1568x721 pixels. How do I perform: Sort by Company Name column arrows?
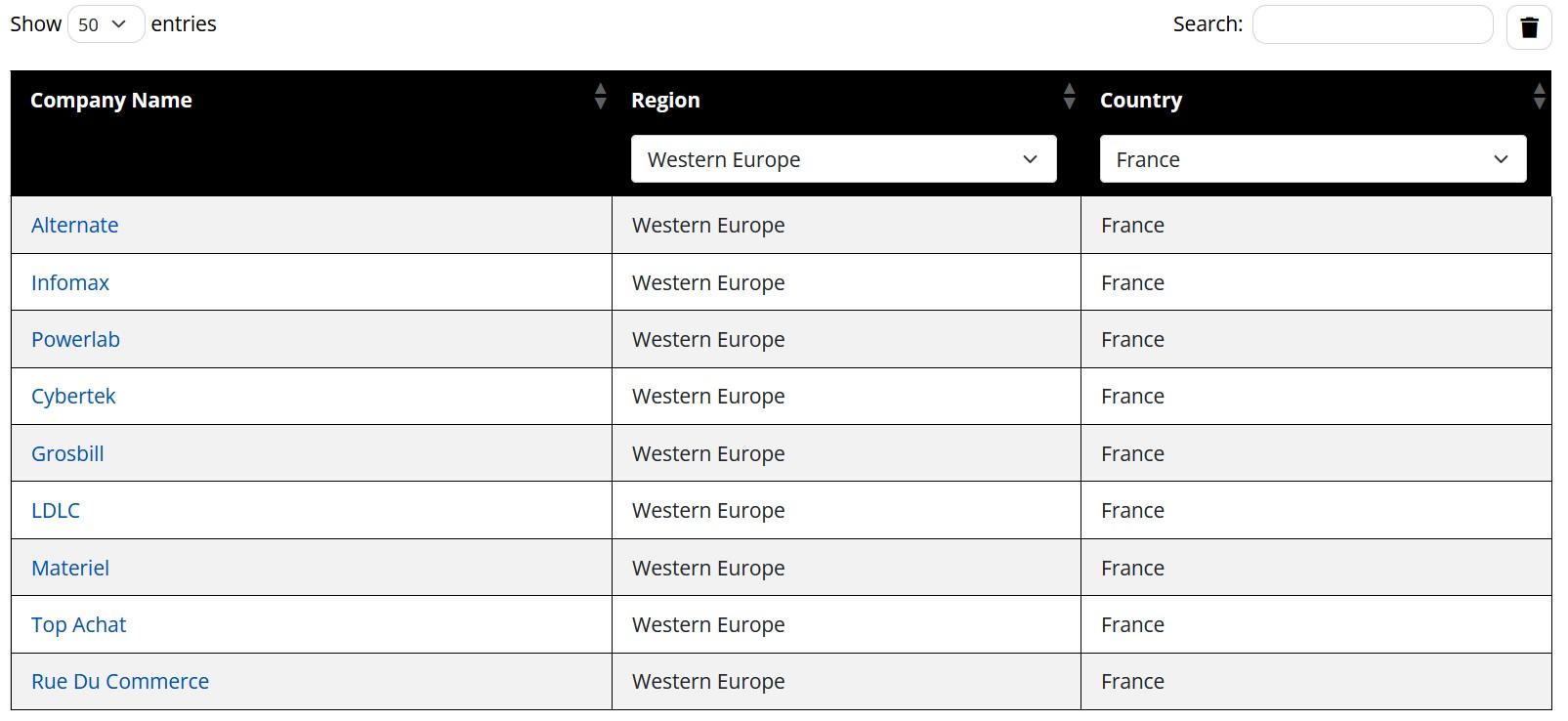(x=600, y=97)
